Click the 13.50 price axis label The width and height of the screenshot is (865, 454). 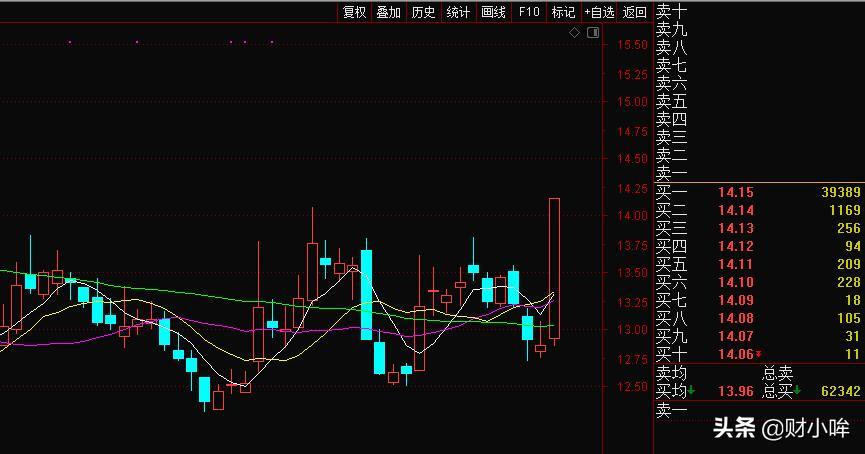pyautogui.click(x=632, y=273)
